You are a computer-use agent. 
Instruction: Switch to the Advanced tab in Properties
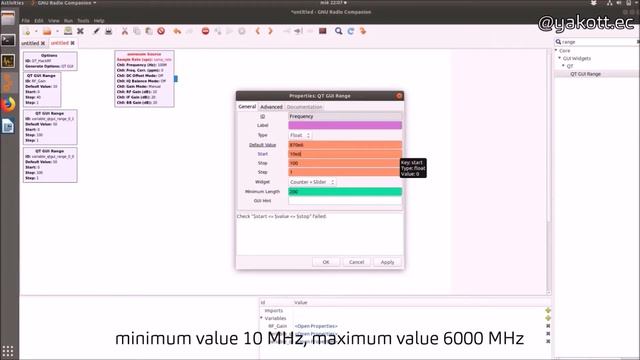271,107
